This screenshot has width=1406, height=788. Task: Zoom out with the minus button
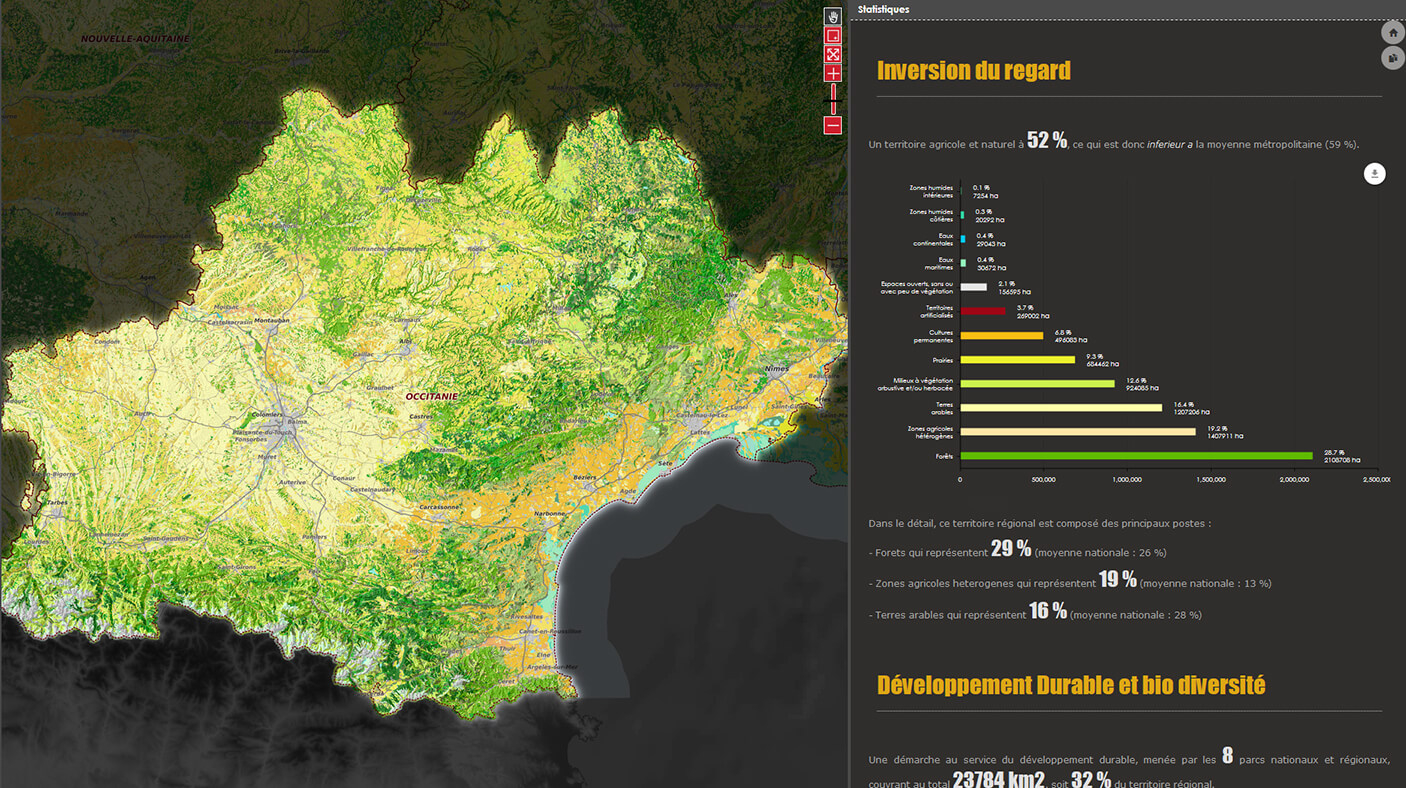coord(832,125)
